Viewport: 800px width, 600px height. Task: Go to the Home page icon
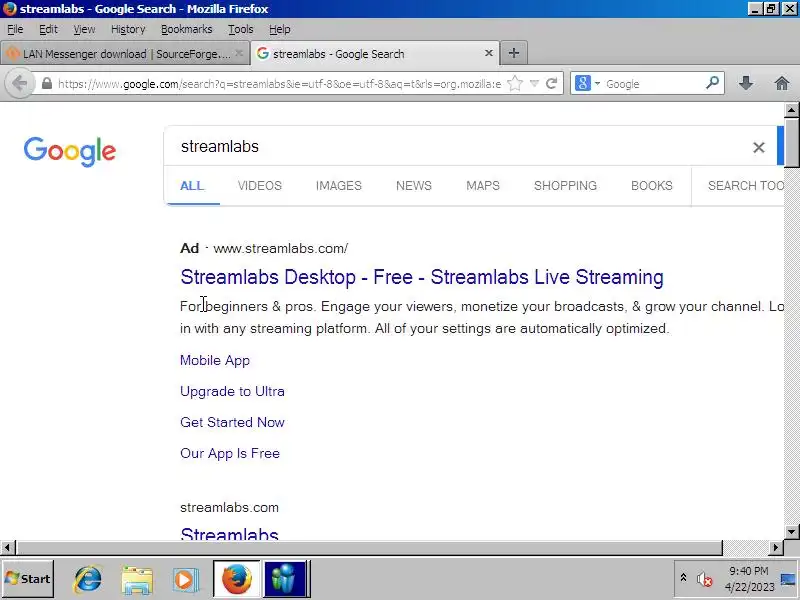(x=781, y=83)
